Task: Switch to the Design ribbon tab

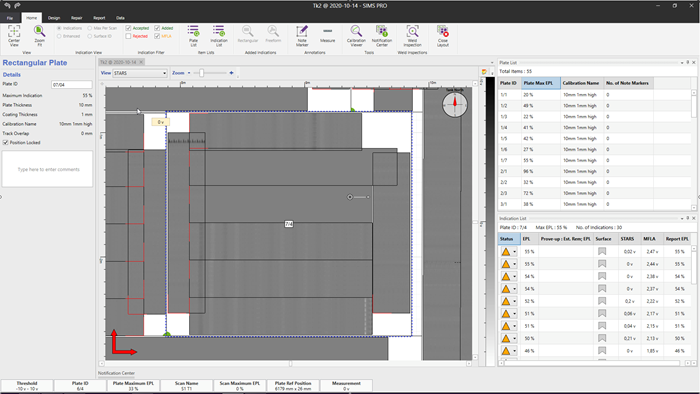Action: pos(54,18)
